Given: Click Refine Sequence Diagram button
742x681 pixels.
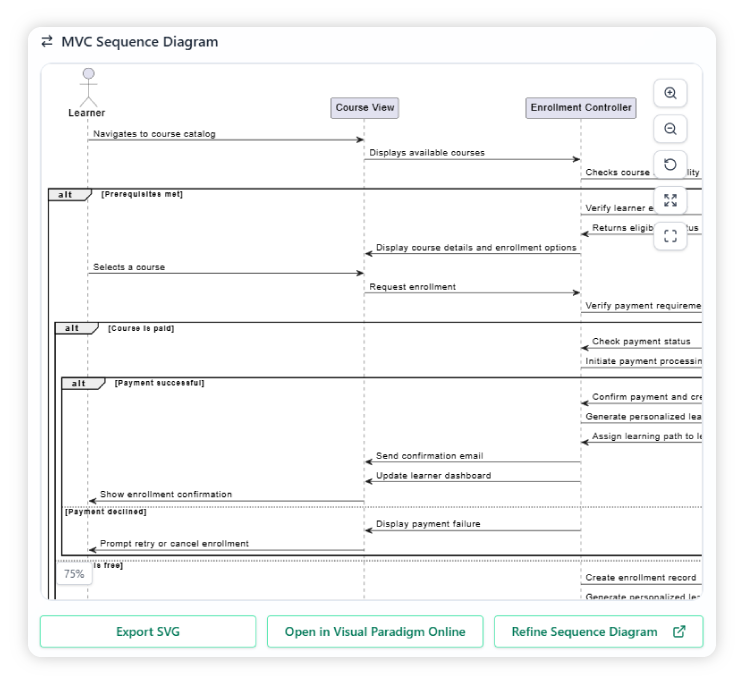Looking at the screenshot, I should (598, 632).
